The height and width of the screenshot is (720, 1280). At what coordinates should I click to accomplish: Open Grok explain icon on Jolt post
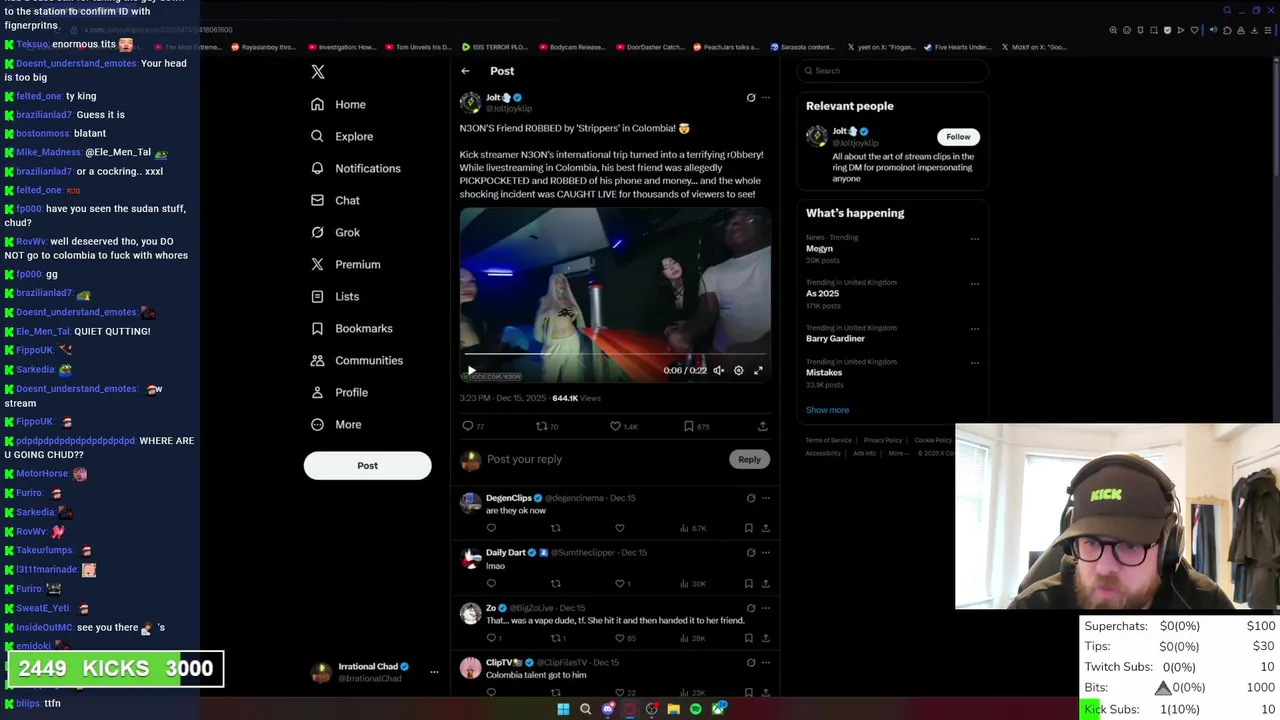[x=751, y=98]
